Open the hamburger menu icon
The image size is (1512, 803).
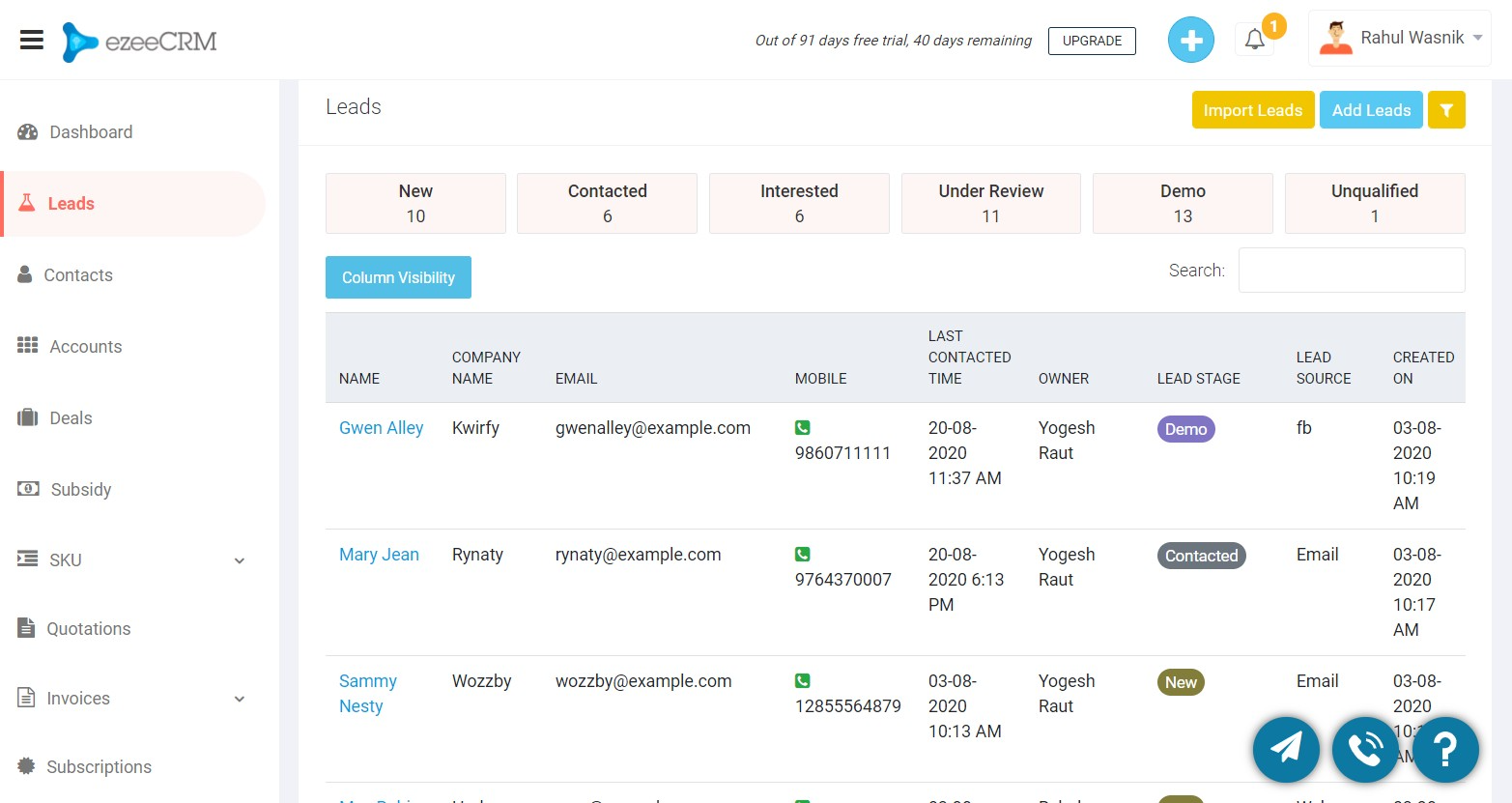click(x=32, y=40)
